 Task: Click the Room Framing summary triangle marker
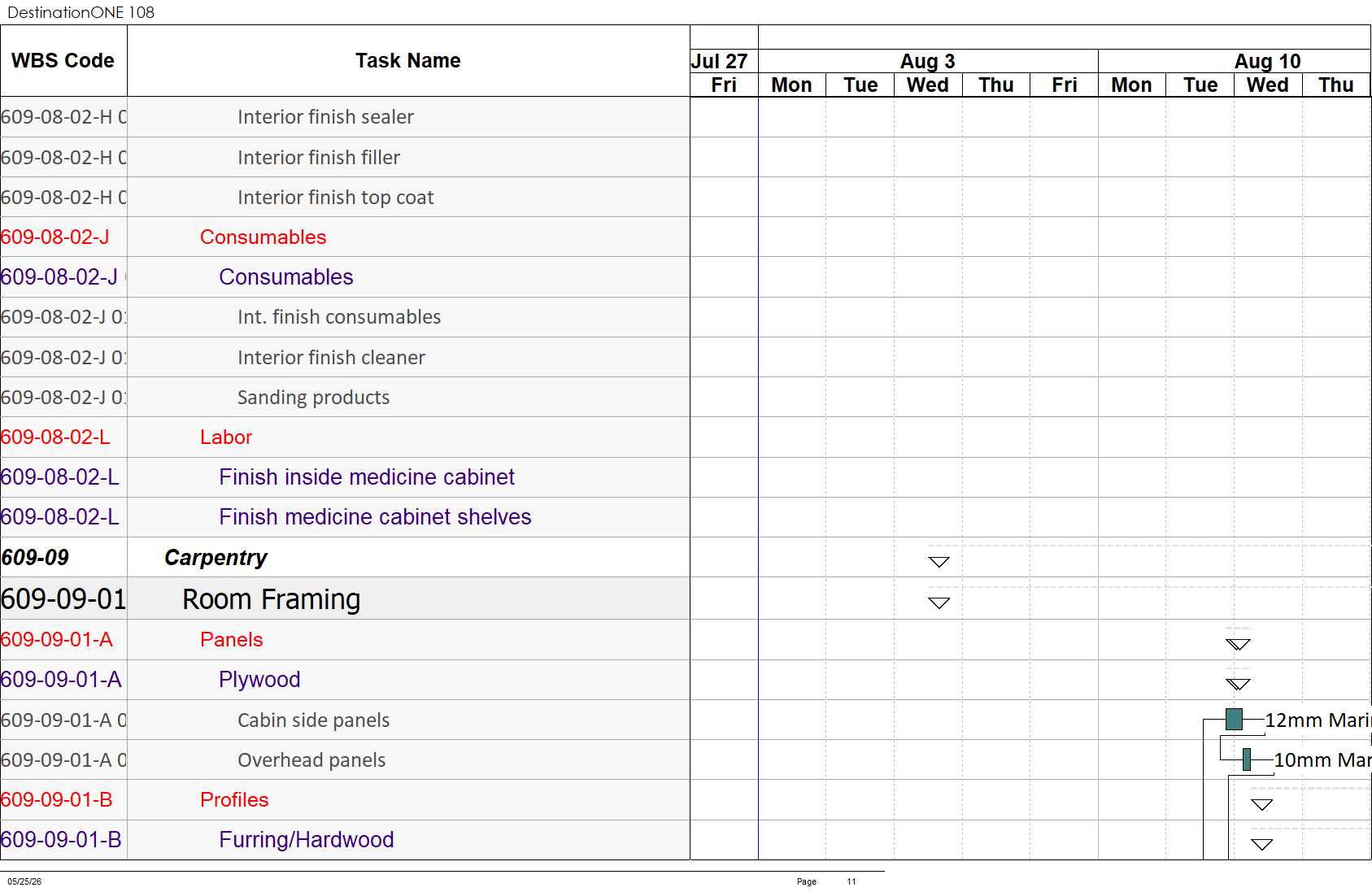click(x=939, y=603)
